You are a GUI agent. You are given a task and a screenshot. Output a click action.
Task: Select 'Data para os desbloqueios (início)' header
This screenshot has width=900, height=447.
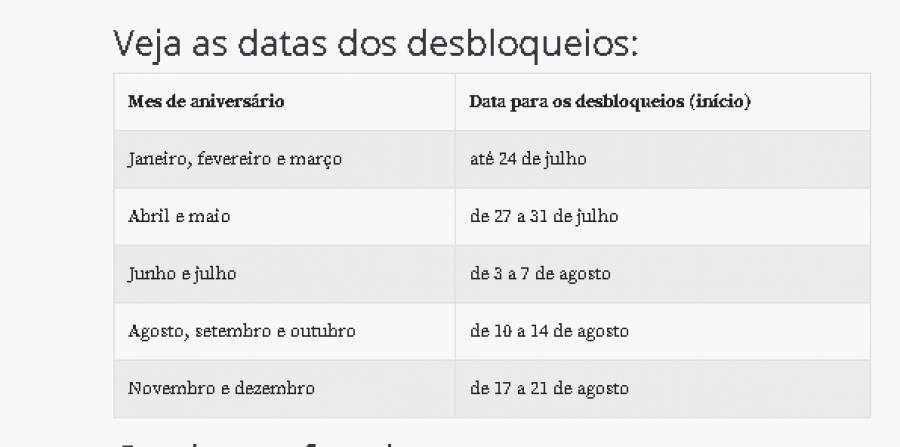coord(663,102)
